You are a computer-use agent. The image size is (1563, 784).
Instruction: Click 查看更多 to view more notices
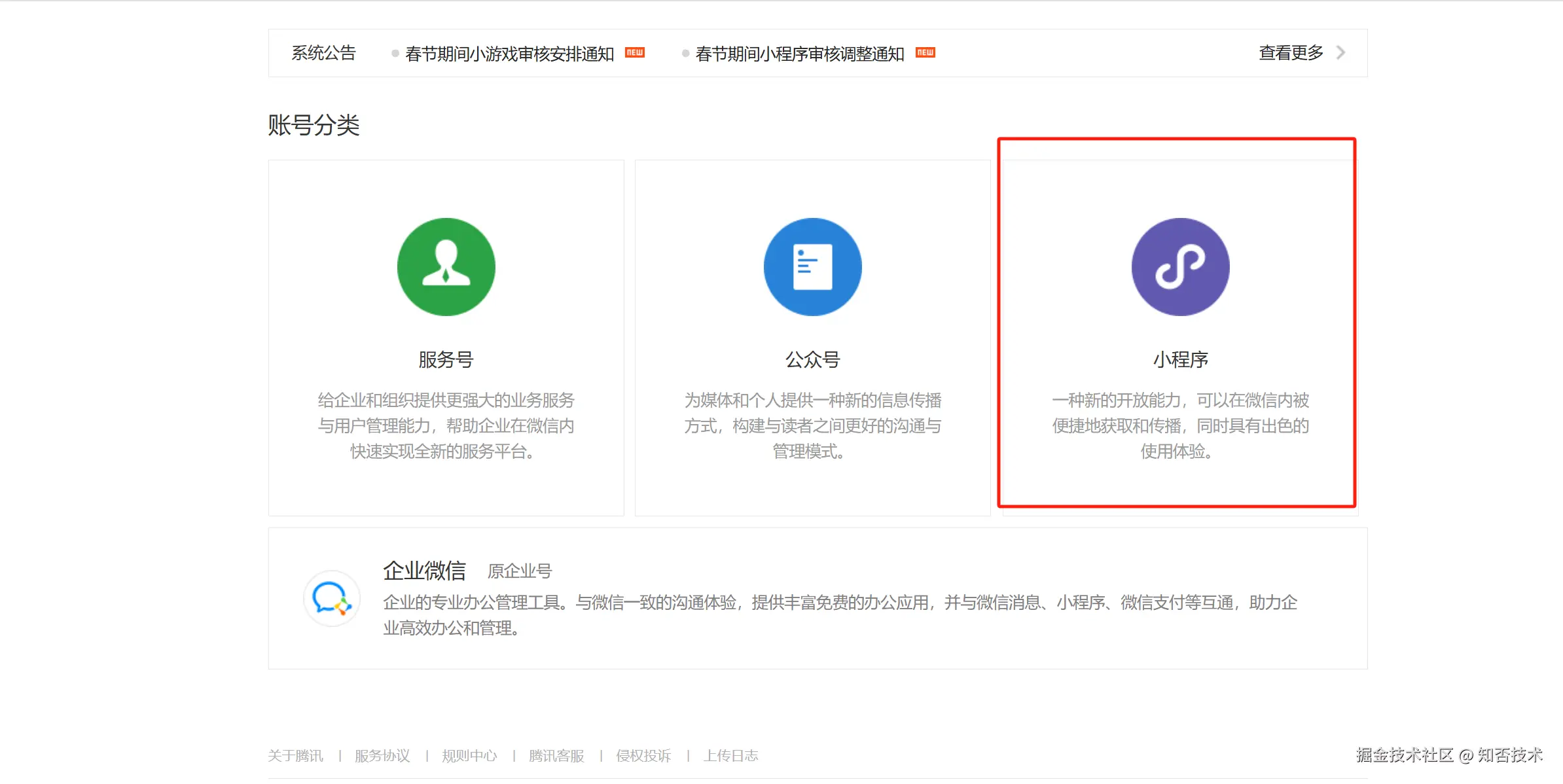[x=1291, y=52]
